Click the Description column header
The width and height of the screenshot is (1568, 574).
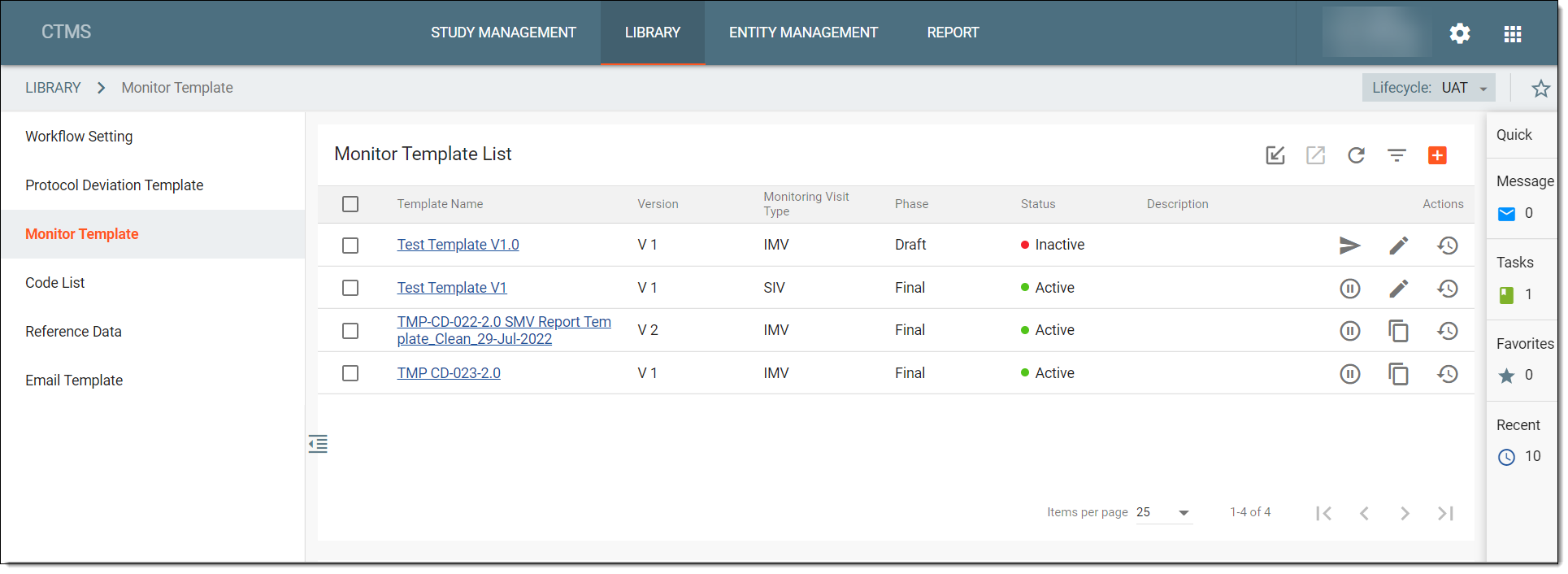(1177, 204)
